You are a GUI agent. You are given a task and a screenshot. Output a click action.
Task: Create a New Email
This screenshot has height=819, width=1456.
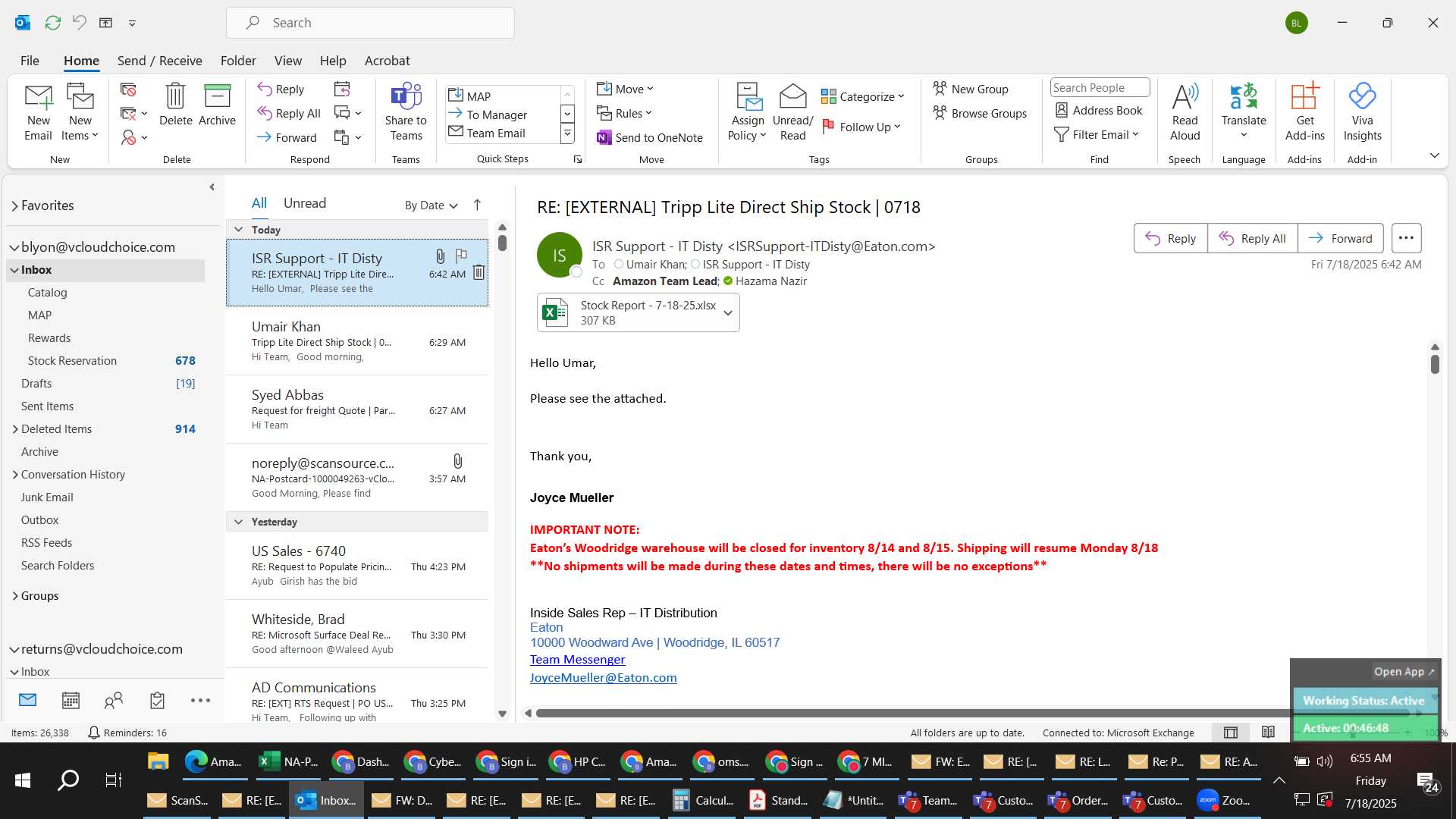pyautogui.click(x=38, y=111)
